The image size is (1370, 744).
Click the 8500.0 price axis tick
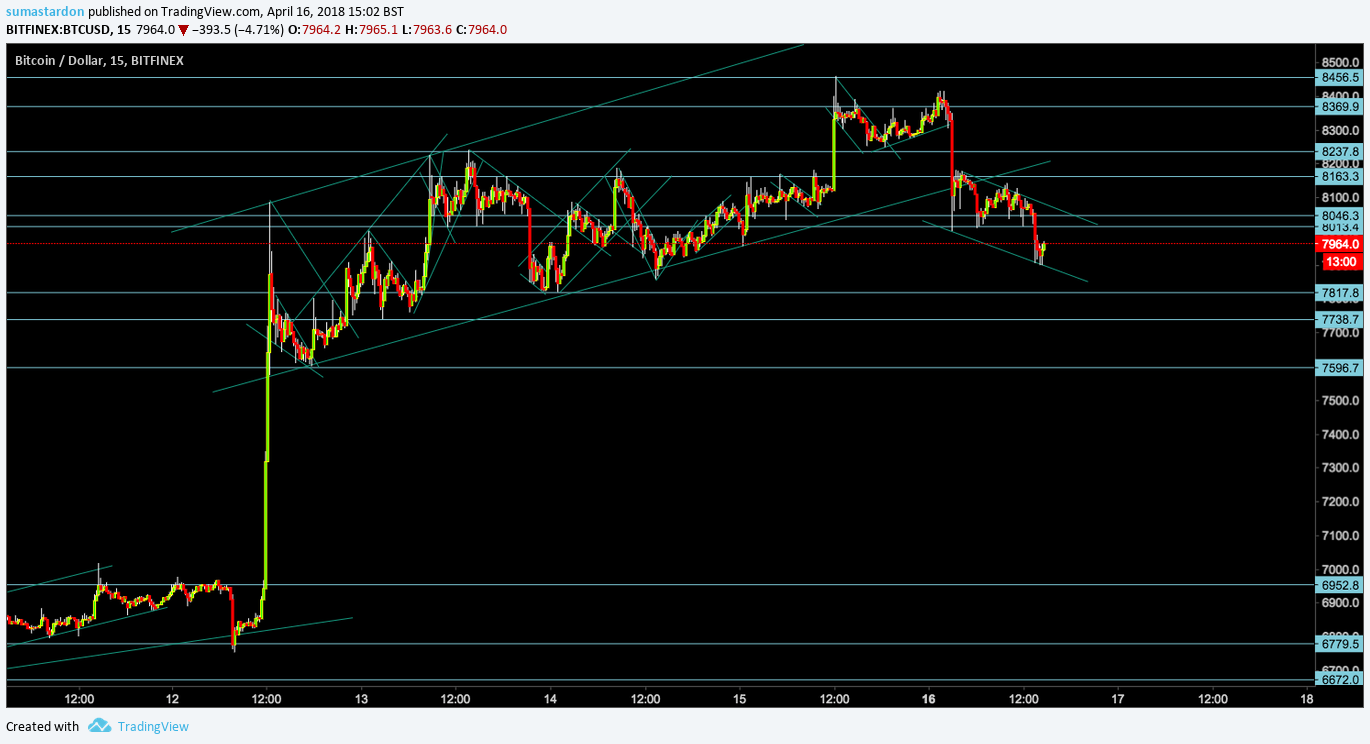1340,62
